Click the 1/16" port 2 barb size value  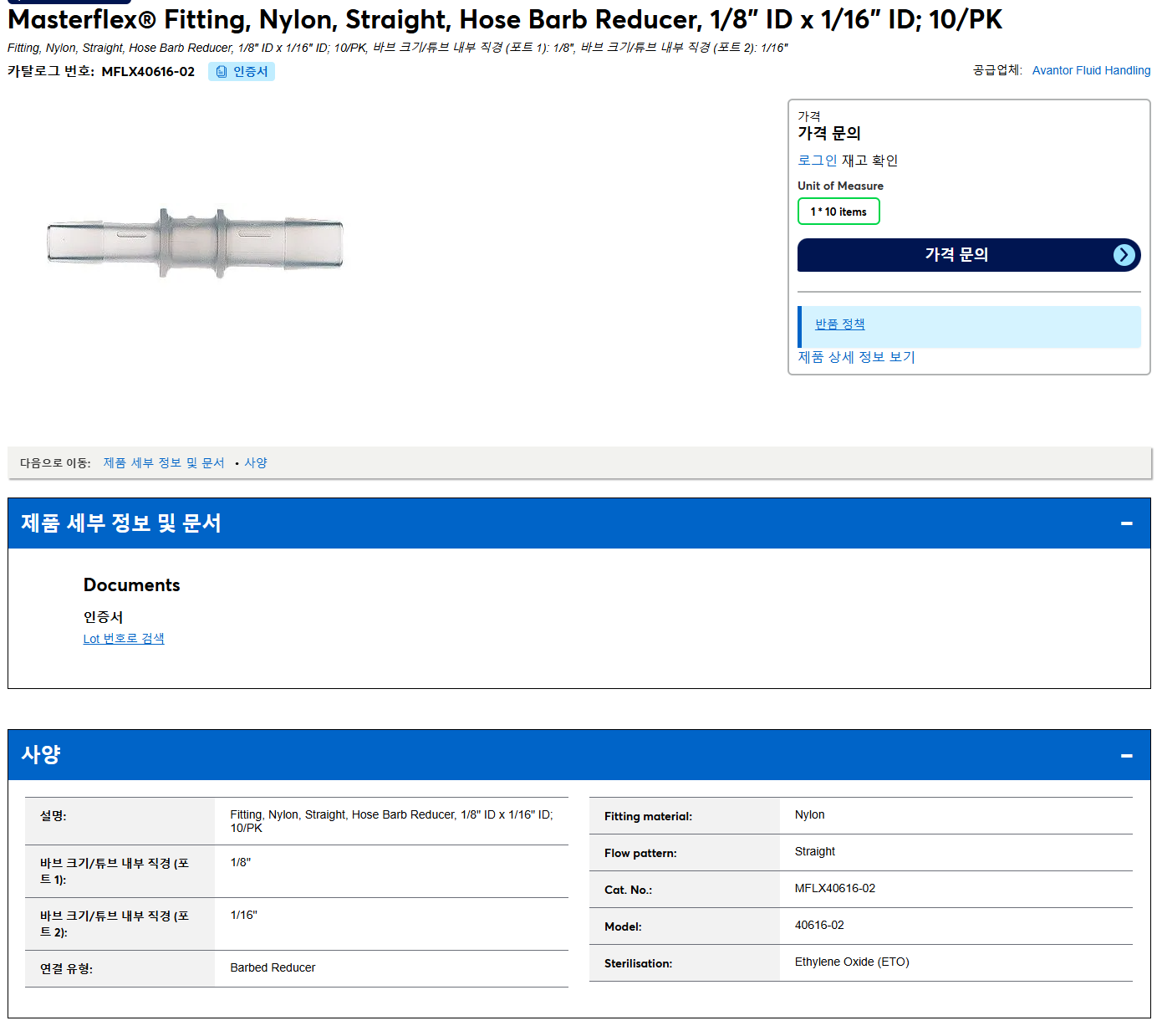coord(243,915)
